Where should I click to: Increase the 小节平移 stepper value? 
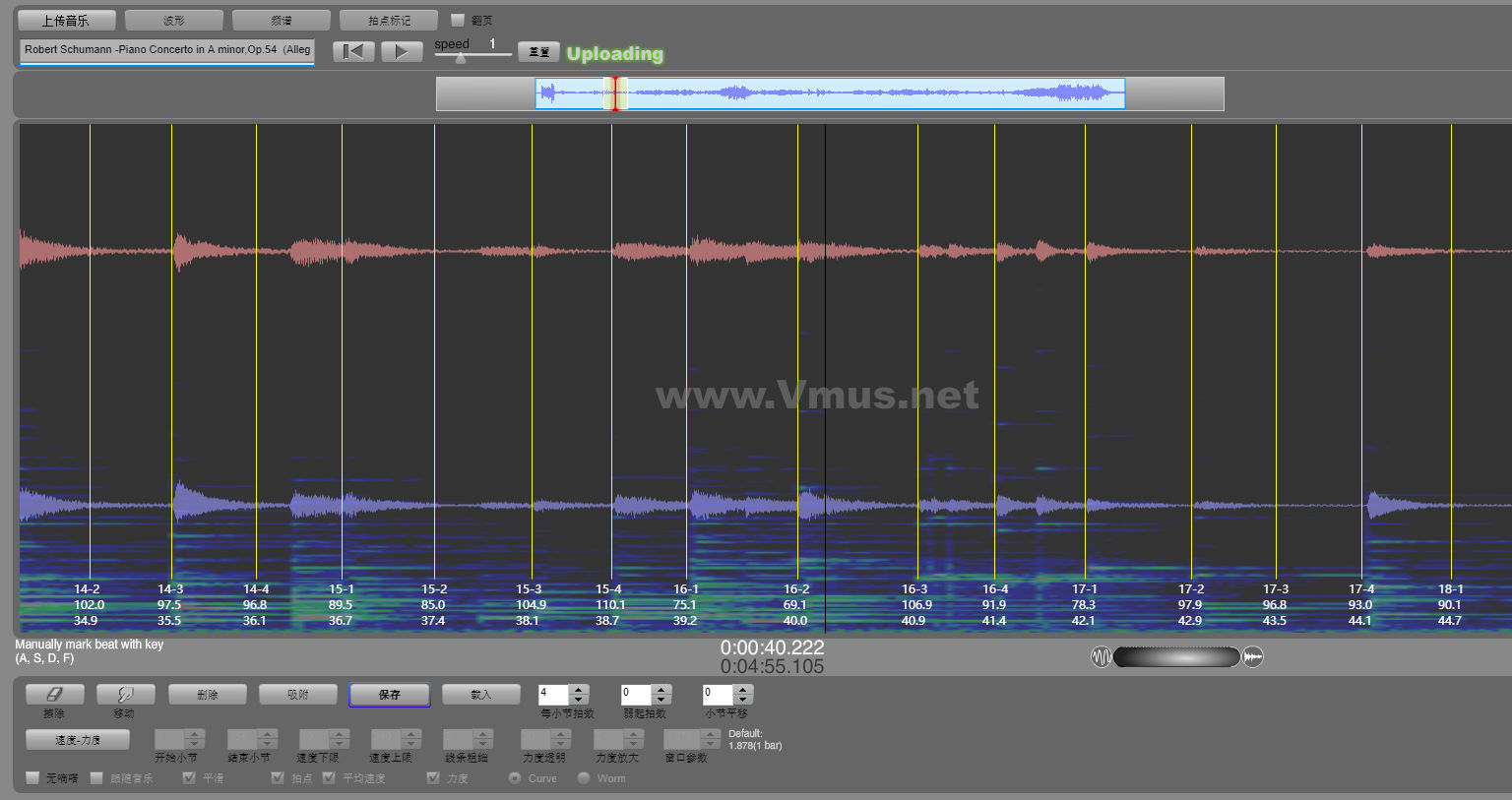(743, 690)
